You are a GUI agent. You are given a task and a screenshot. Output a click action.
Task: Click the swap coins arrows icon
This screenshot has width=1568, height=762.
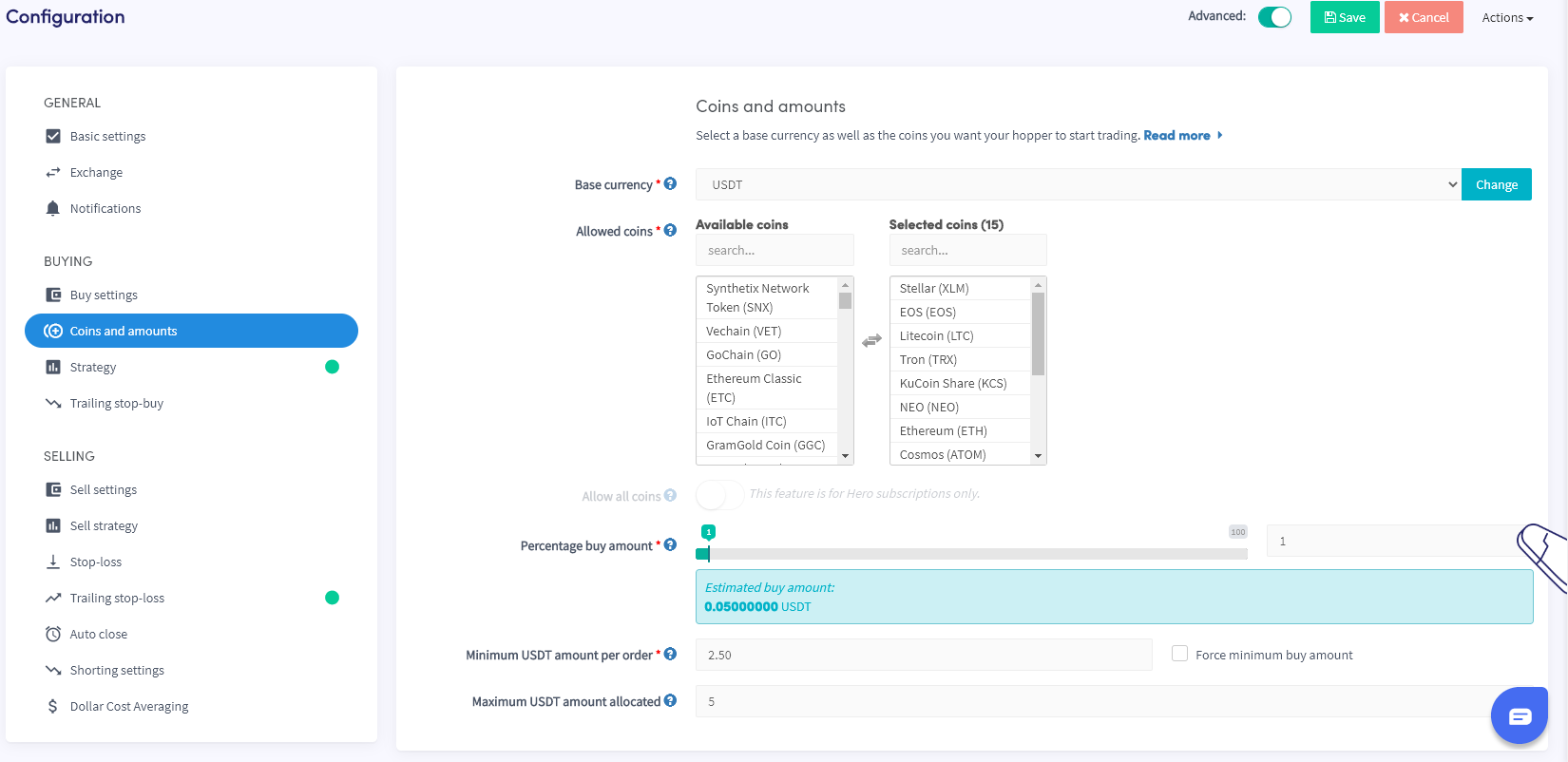(871, 340)
